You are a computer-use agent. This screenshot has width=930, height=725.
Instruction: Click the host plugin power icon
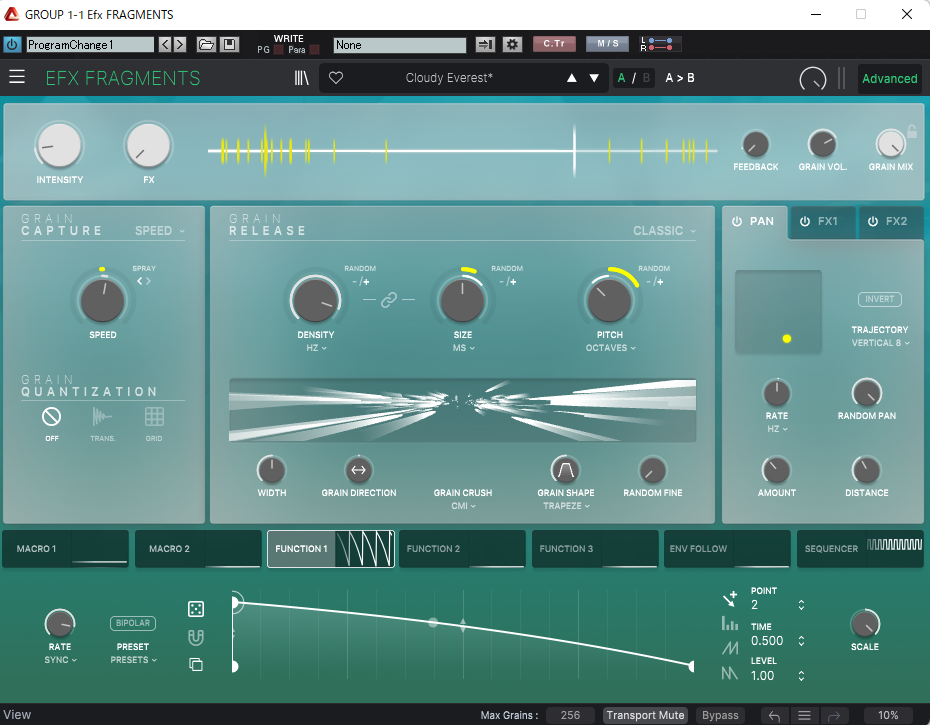(12, 44)
